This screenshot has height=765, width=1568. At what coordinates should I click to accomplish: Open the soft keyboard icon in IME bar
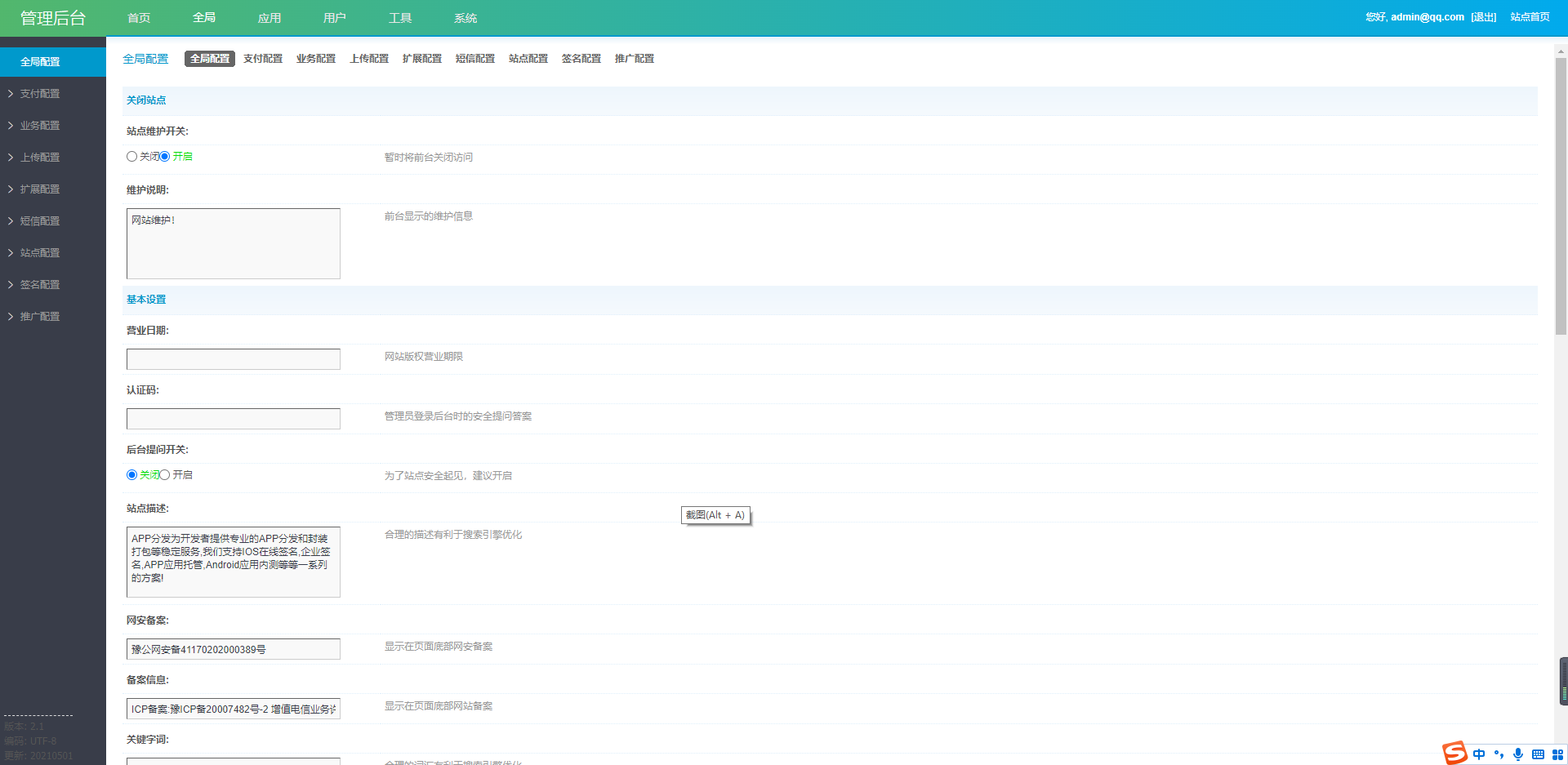(1538, 754)
